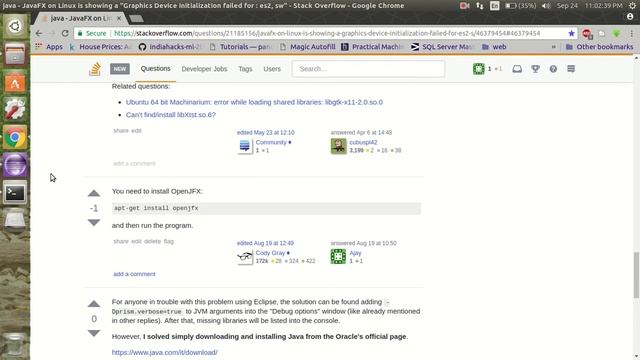Open the Magic Autofill bookmark
The height and width of the screenshot is (360, 640).
coord(308,47)
